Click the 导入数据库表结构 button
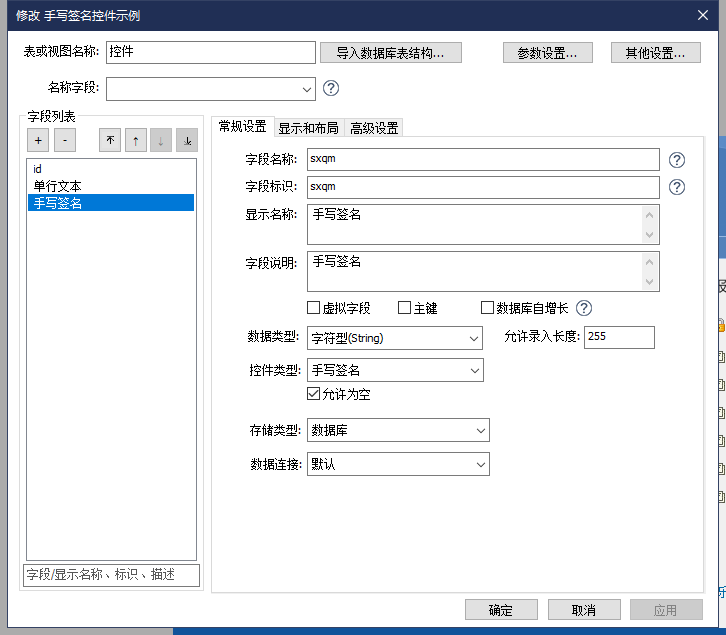 click(x=391, y=53)
